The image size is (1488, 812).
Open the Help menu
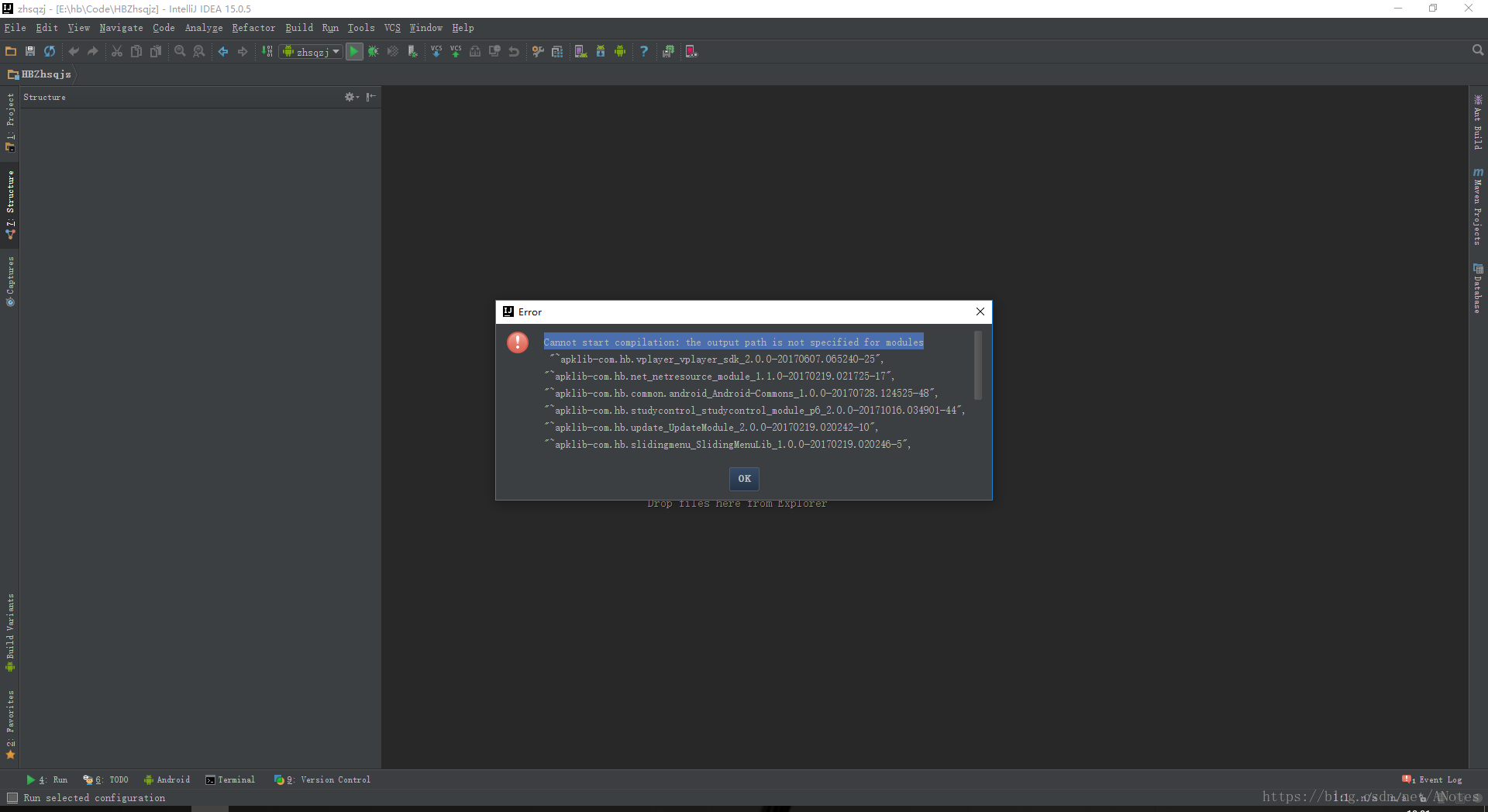pyautogui.click(x=463, y=28)
